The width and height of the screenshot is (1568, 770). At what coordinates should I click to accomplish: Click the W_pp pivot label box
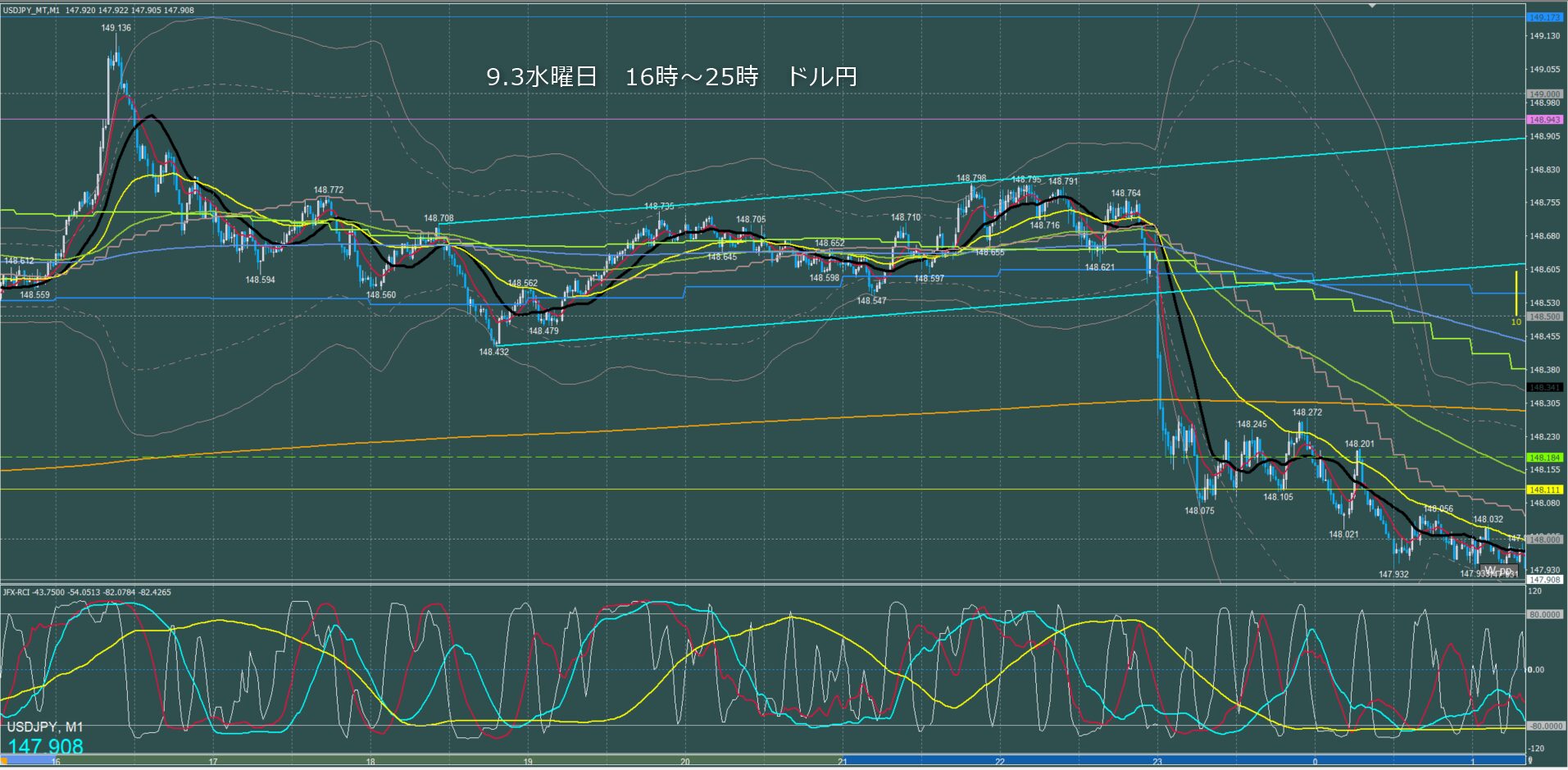(x=1500, y=571)
